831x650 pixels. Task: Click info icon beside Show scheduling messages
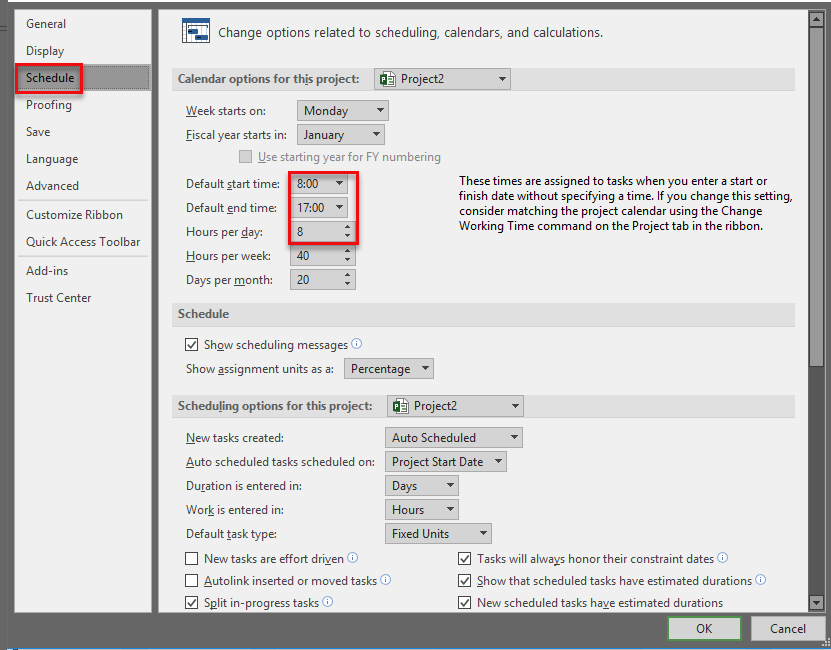(x=357, y=344)
